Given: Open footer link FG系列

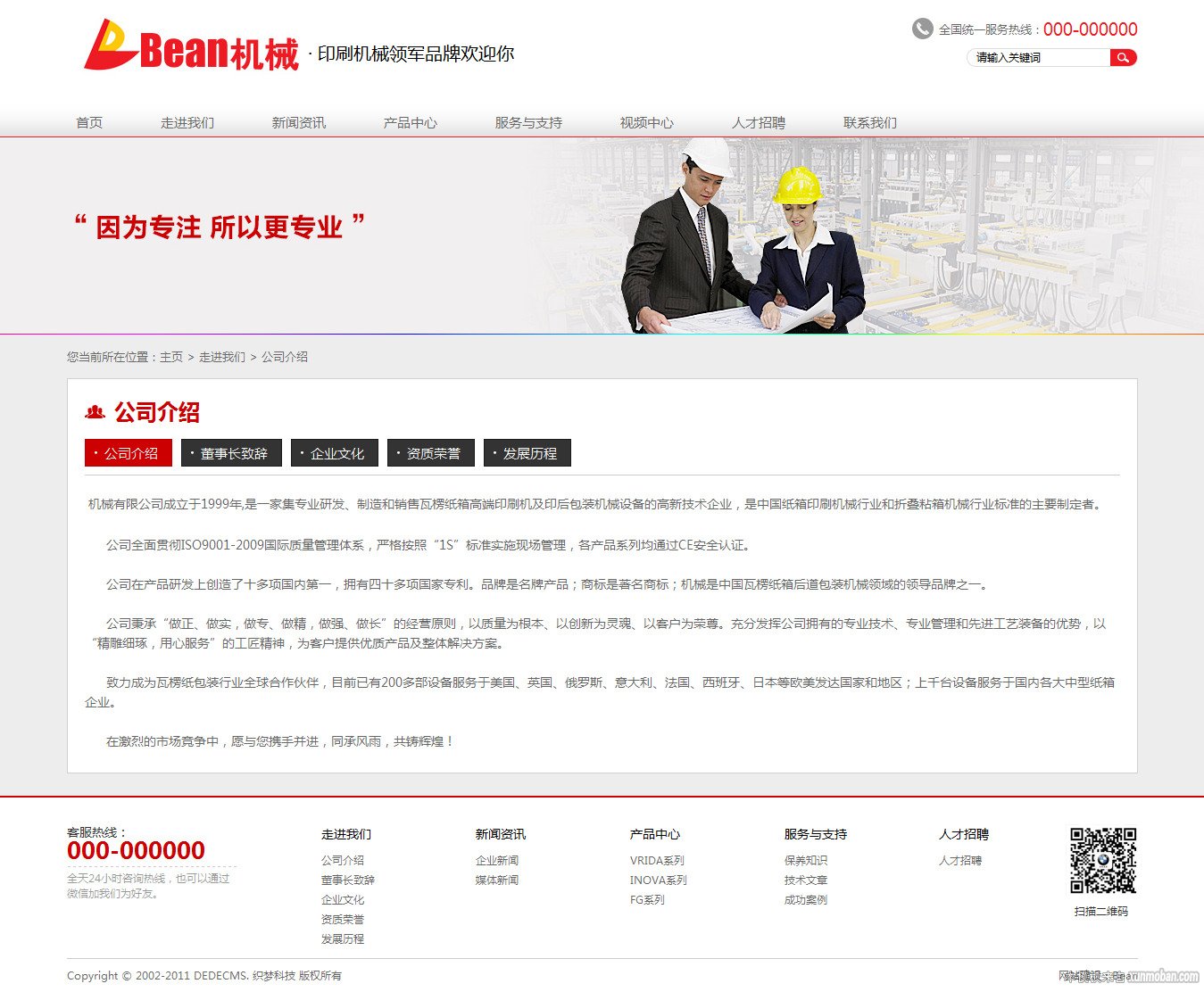Looking at the screenshot, I should [647, 900].
